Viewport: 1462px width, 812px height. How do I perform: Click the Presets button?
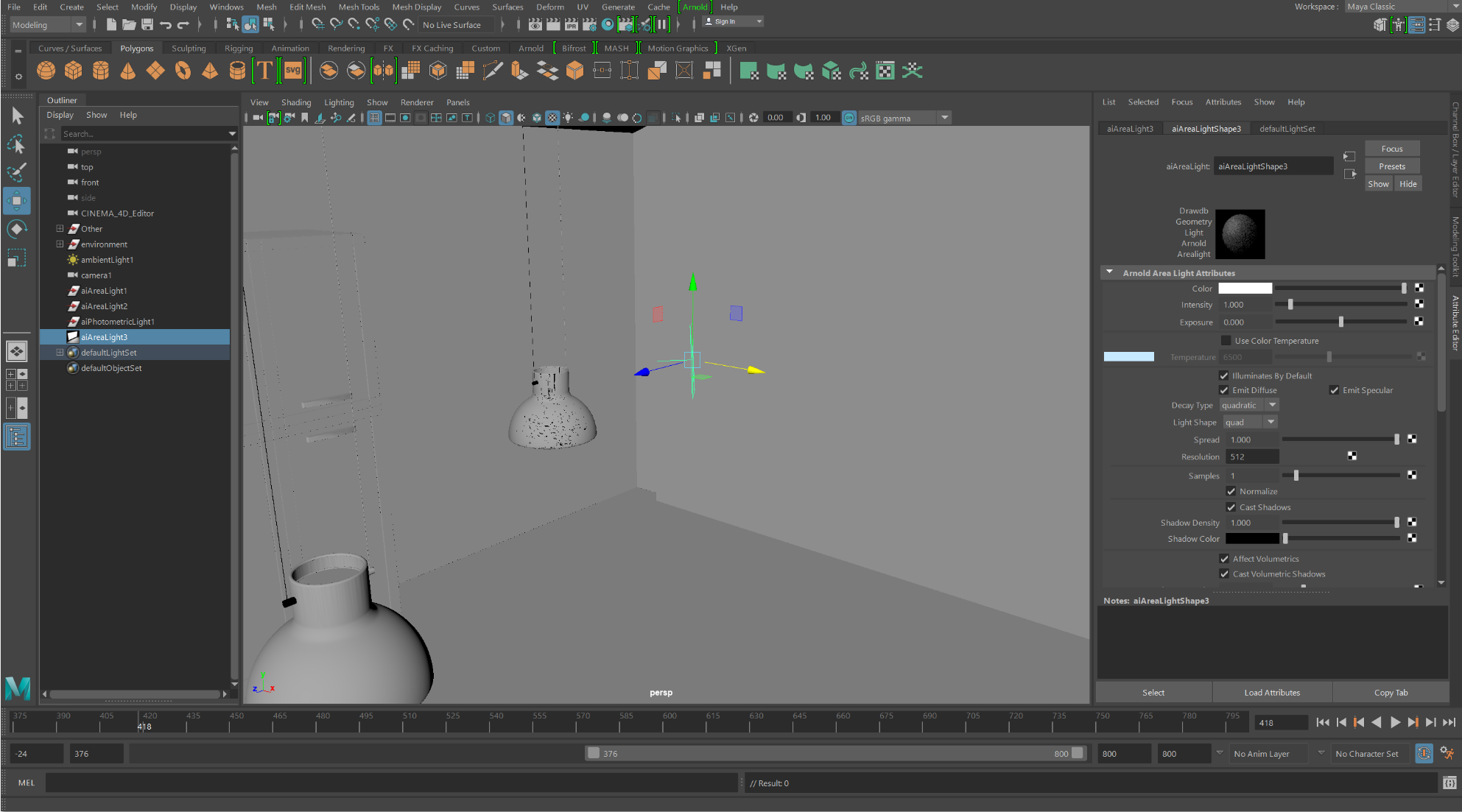click(x=1391, y=166)
